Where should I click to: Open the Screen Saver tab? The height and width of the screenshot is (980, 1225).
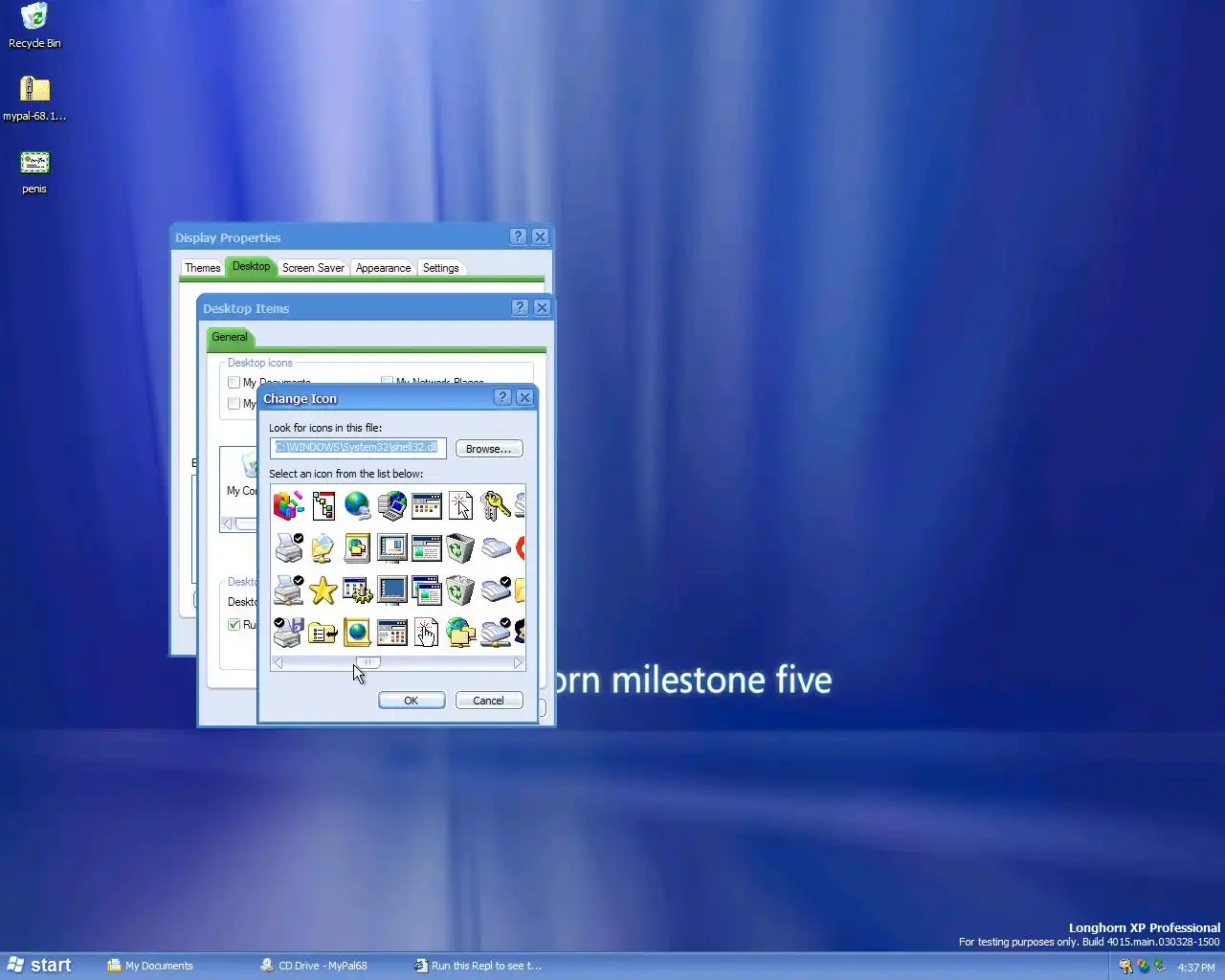tap(313, 268)
